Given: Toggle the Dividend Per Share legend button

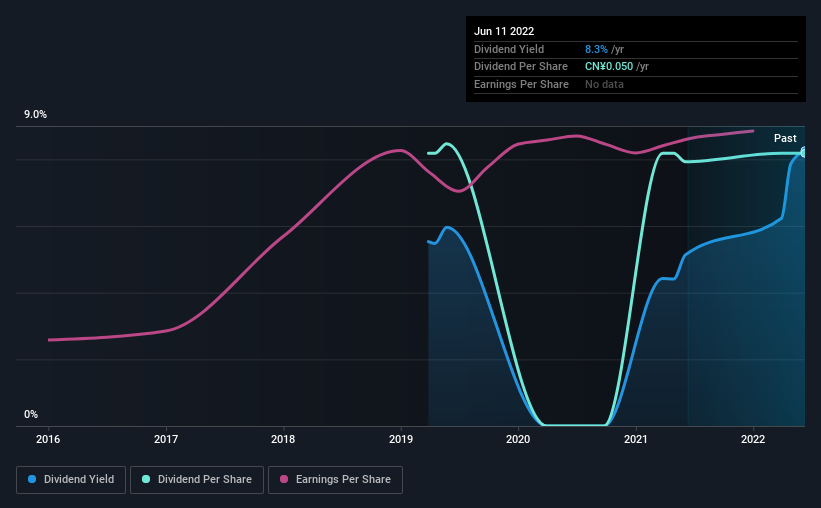Looking at the screenshot, I should [197, 480].
